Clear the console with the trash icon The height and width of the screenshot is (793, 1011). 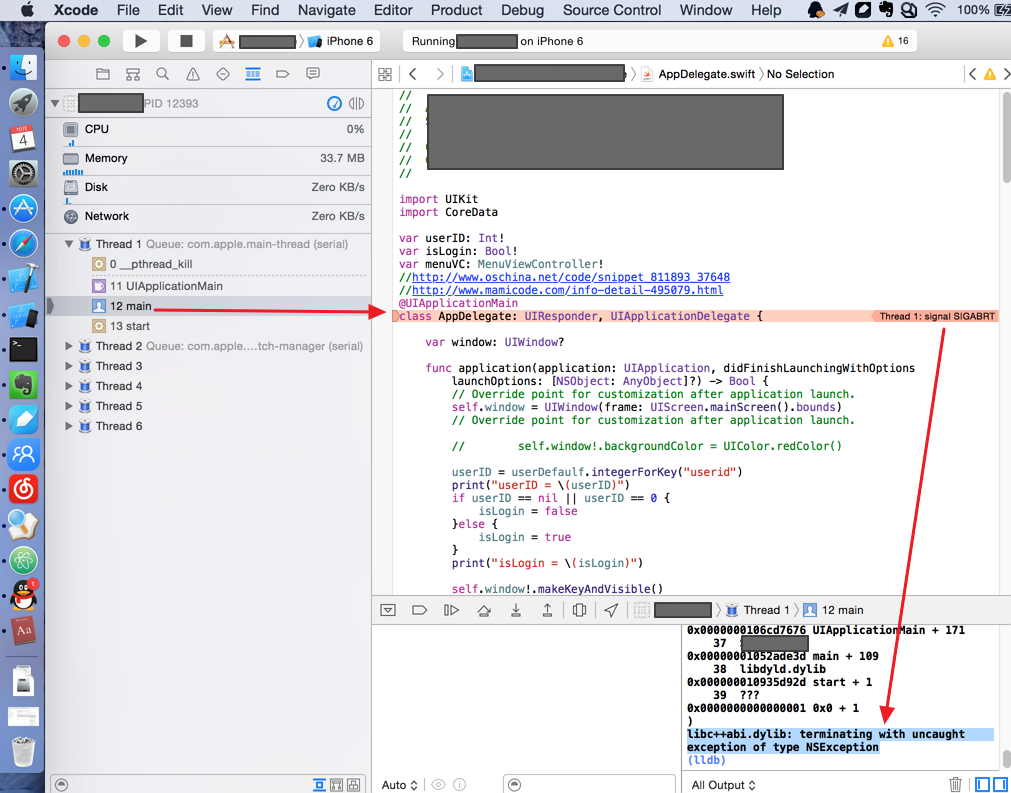tap(955, 785)
